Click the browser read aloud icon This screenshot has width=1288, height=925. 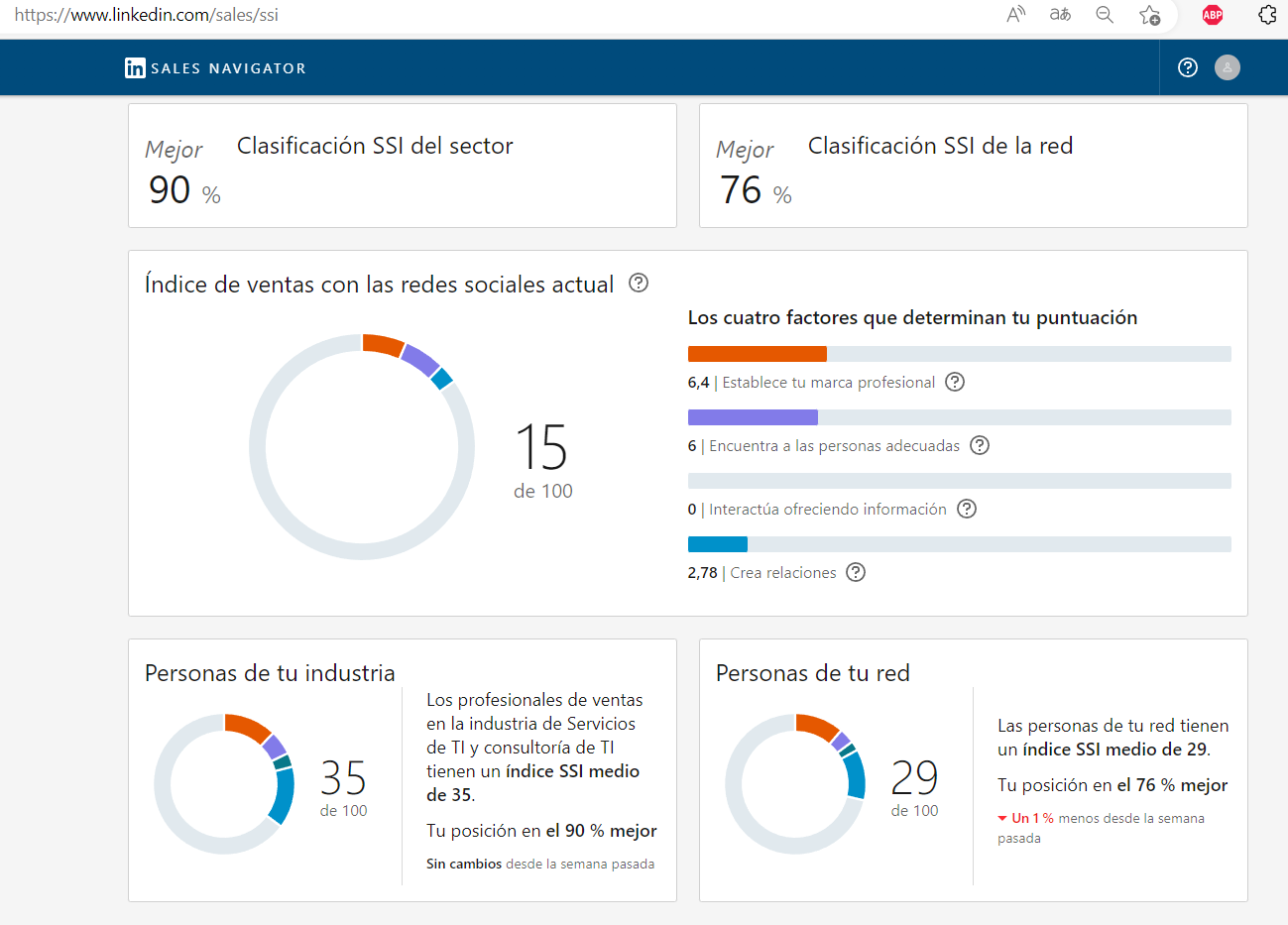[x=1016, y=15]
